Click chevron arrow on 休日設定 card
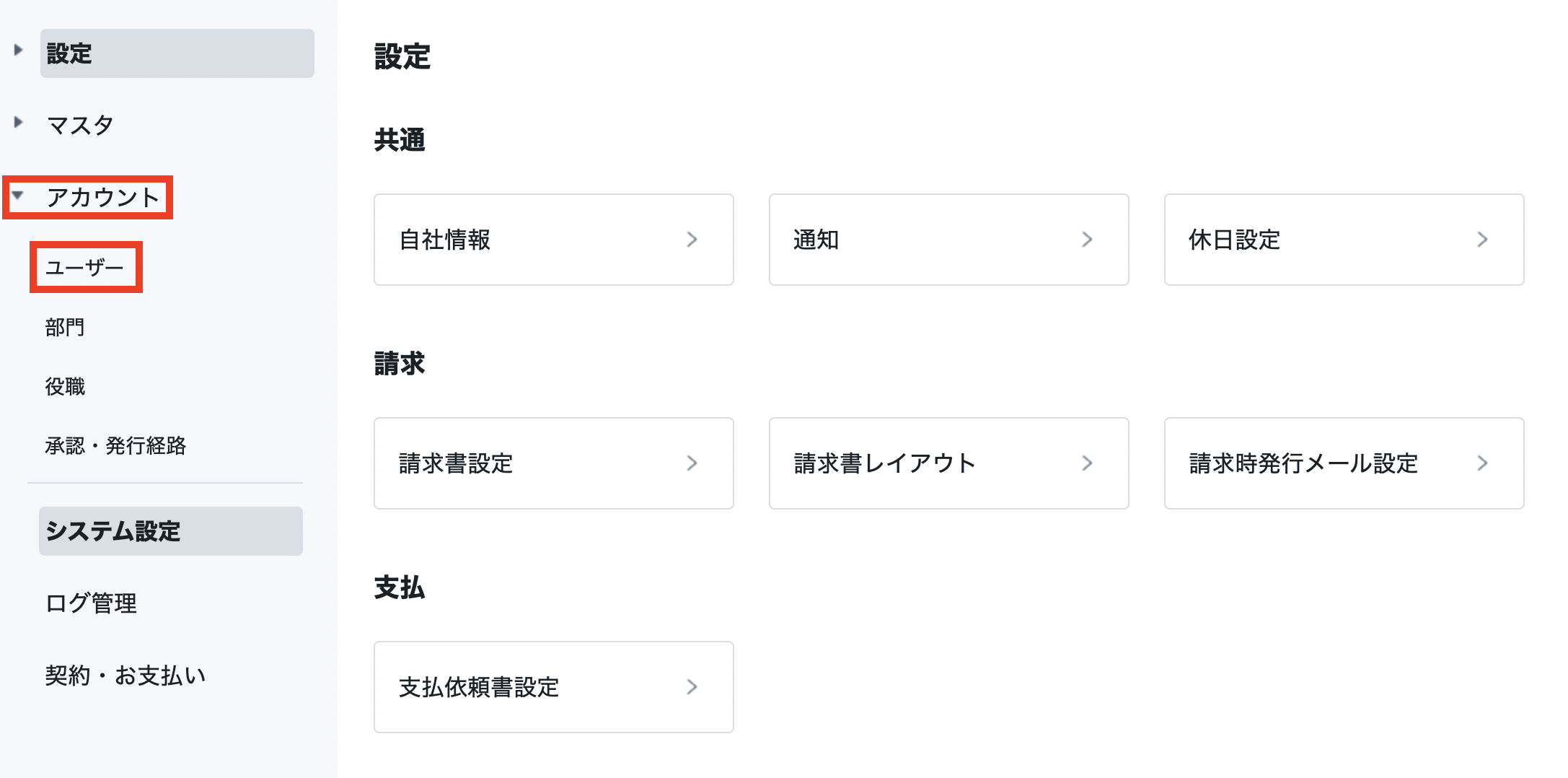Screen dimensions: 1568x778 (1482, 240)
